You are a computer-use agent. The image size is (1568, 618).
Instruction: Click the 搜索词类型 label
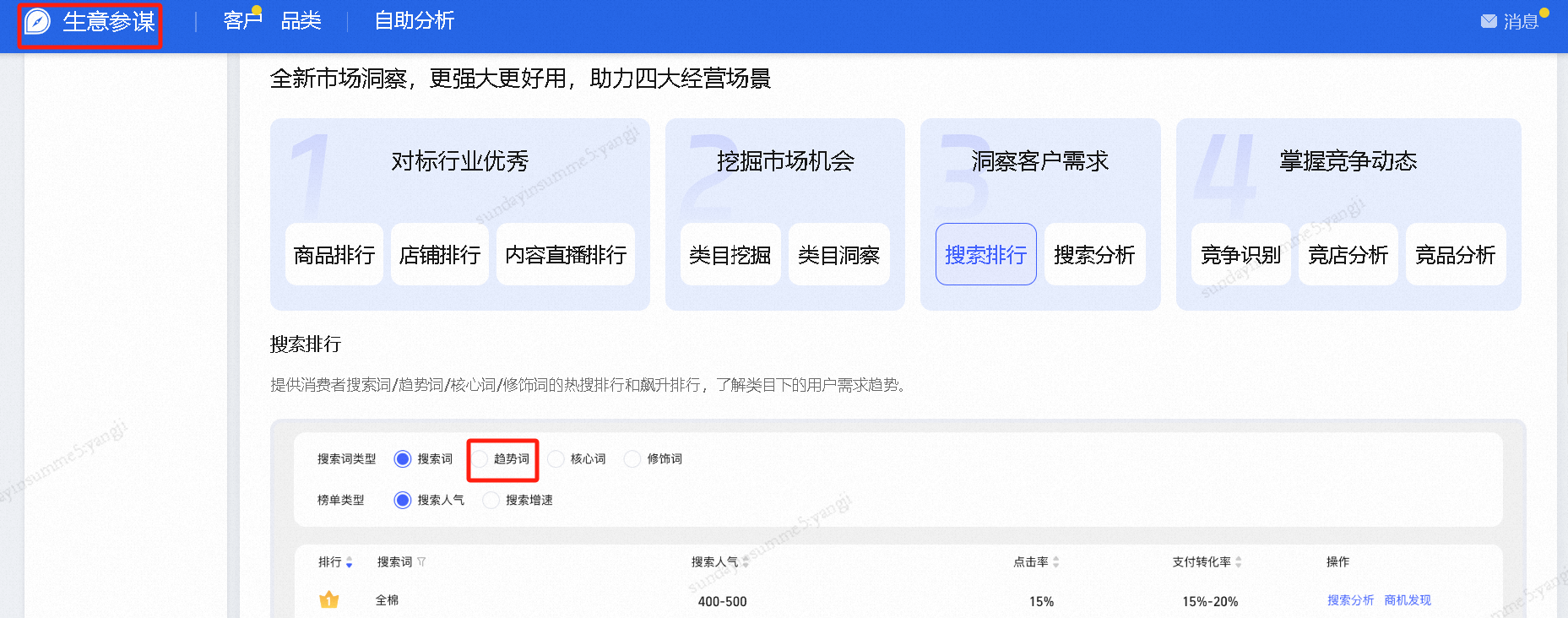click(x=346, y=458)
